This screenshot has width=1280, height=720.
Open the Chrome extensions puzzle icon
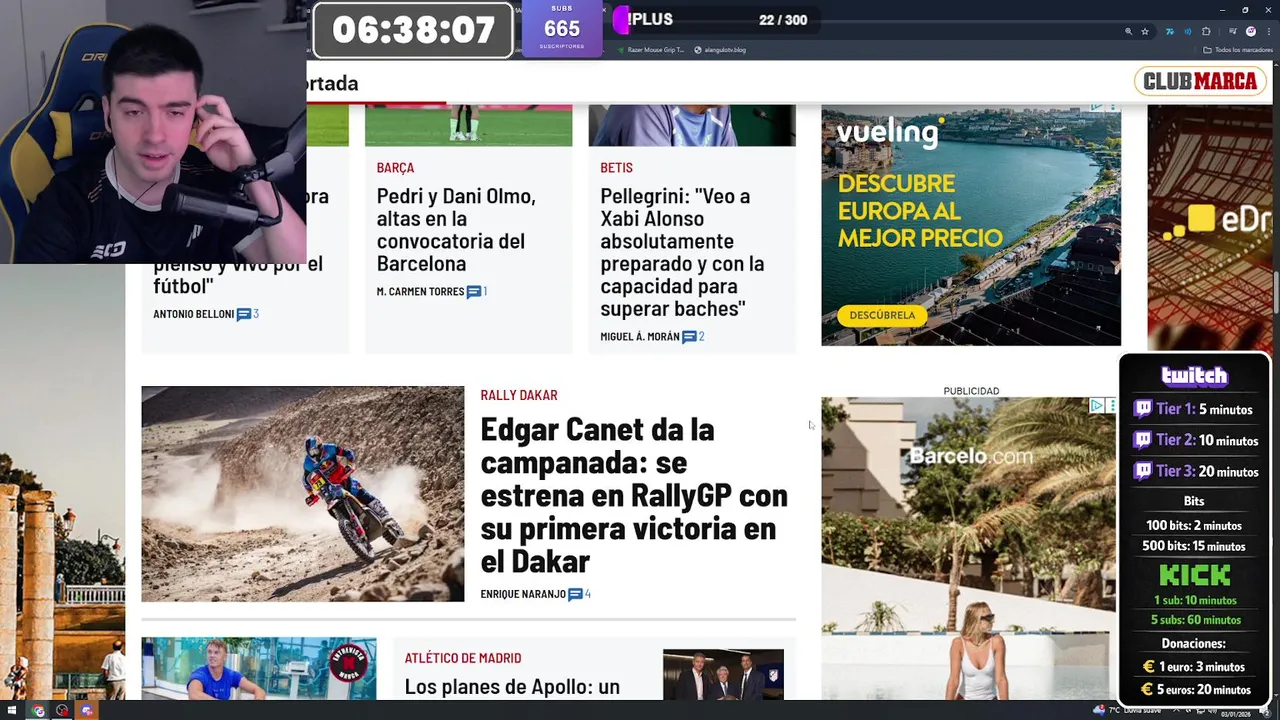point(1206,32)
